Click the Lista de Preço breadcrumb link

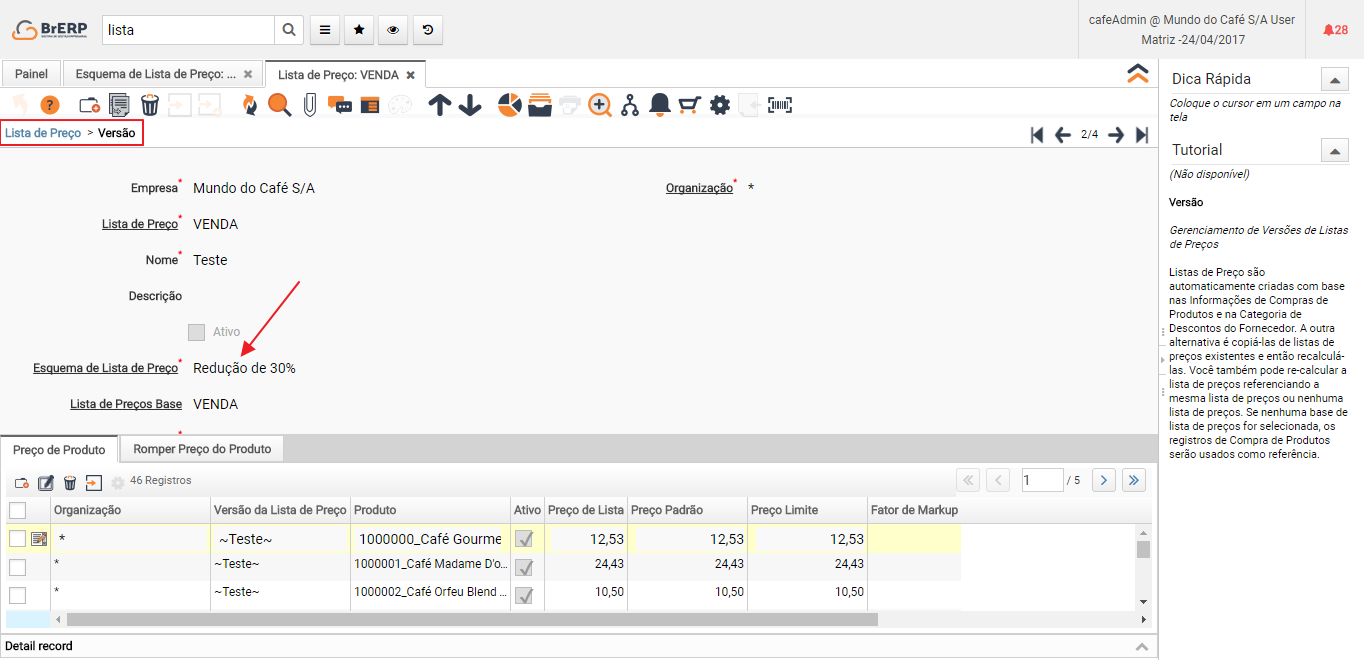pos(43,133)
